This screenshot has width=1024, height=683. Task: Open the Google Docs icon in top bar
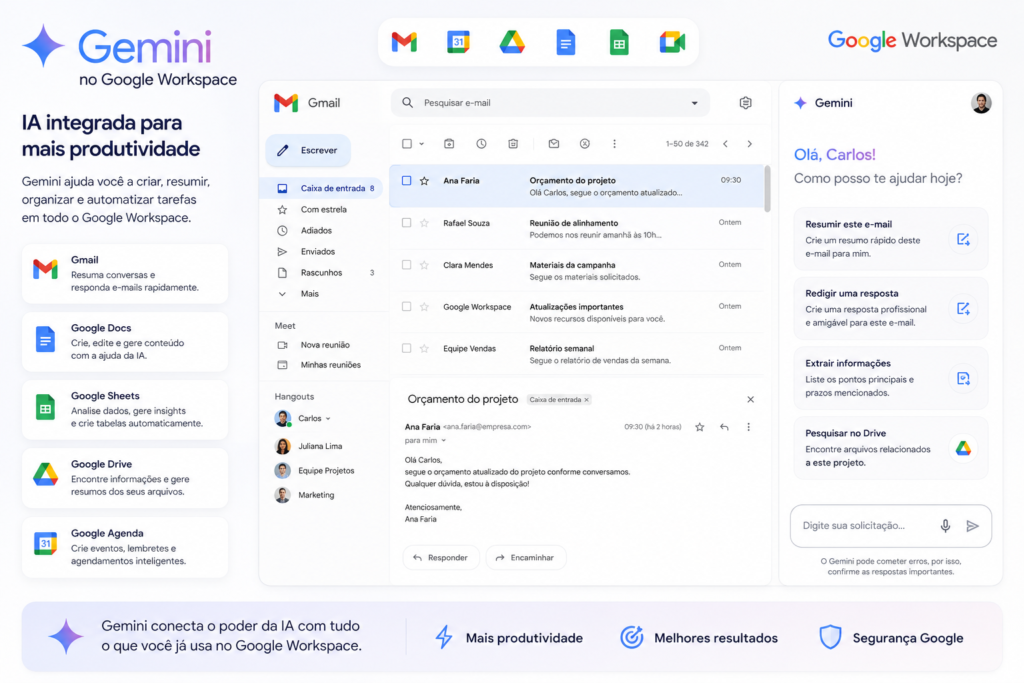point(566,42)
